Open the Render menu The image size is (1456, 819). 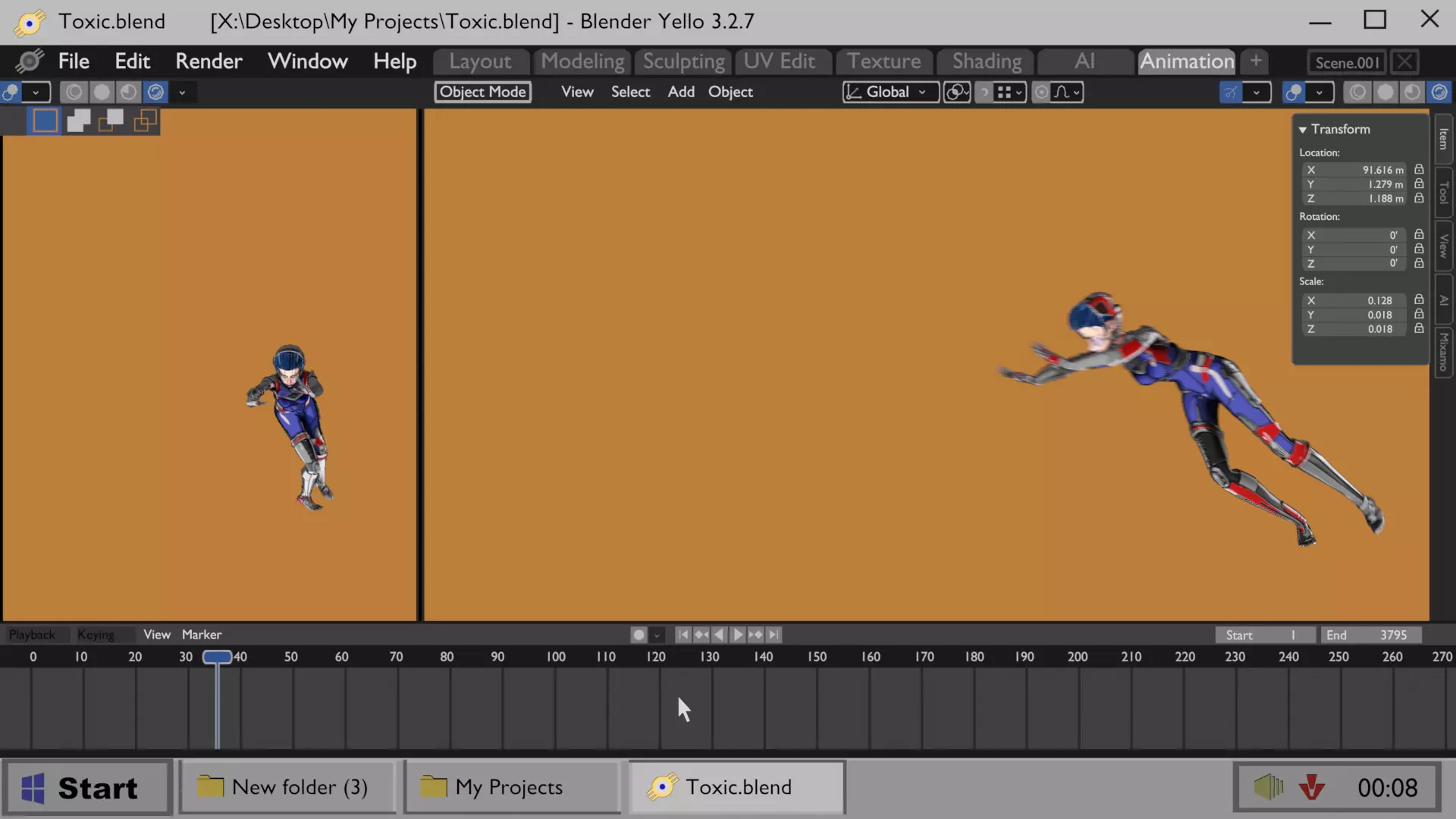coord(209,61)
